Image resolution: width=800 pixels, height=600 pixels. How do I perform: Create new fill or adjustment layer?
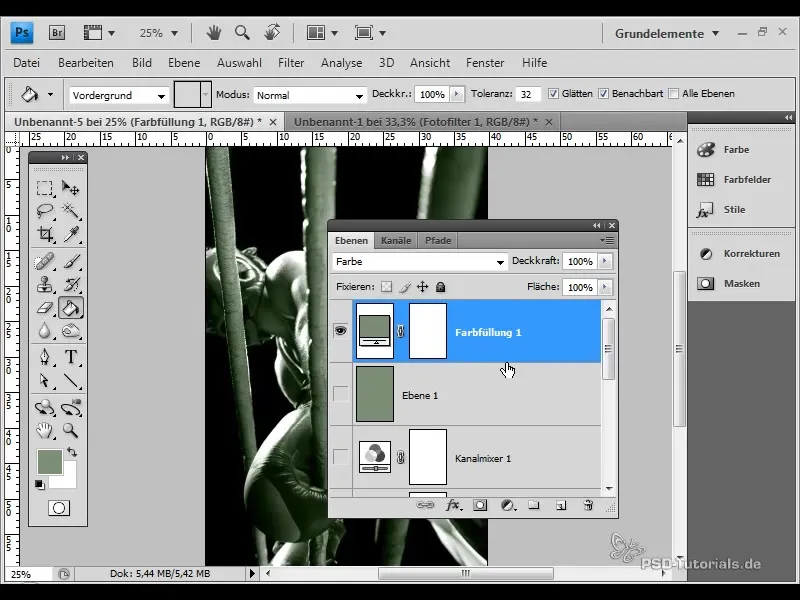tap(508, 505)
